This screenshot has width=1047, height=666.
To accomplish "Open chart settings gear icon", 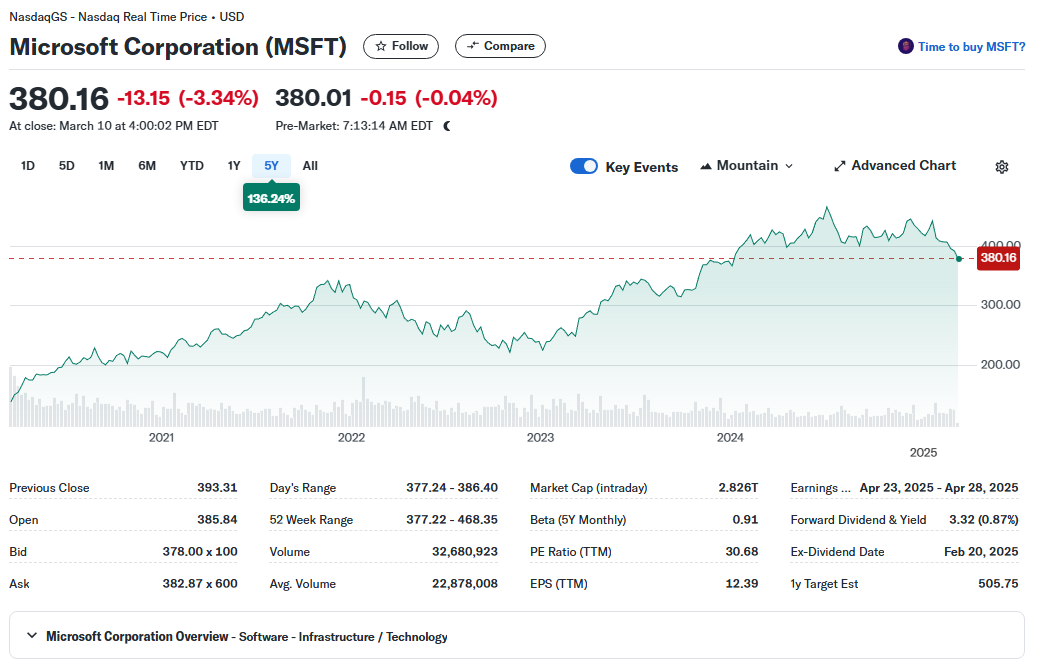I will pyautogui.click(x=1001, y=167).
